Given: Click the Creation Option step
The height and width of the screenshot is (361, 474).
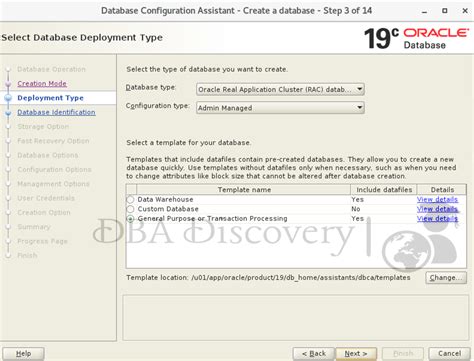Looking at the screenshot, I should pyautogui.click(x=44, y=213).
